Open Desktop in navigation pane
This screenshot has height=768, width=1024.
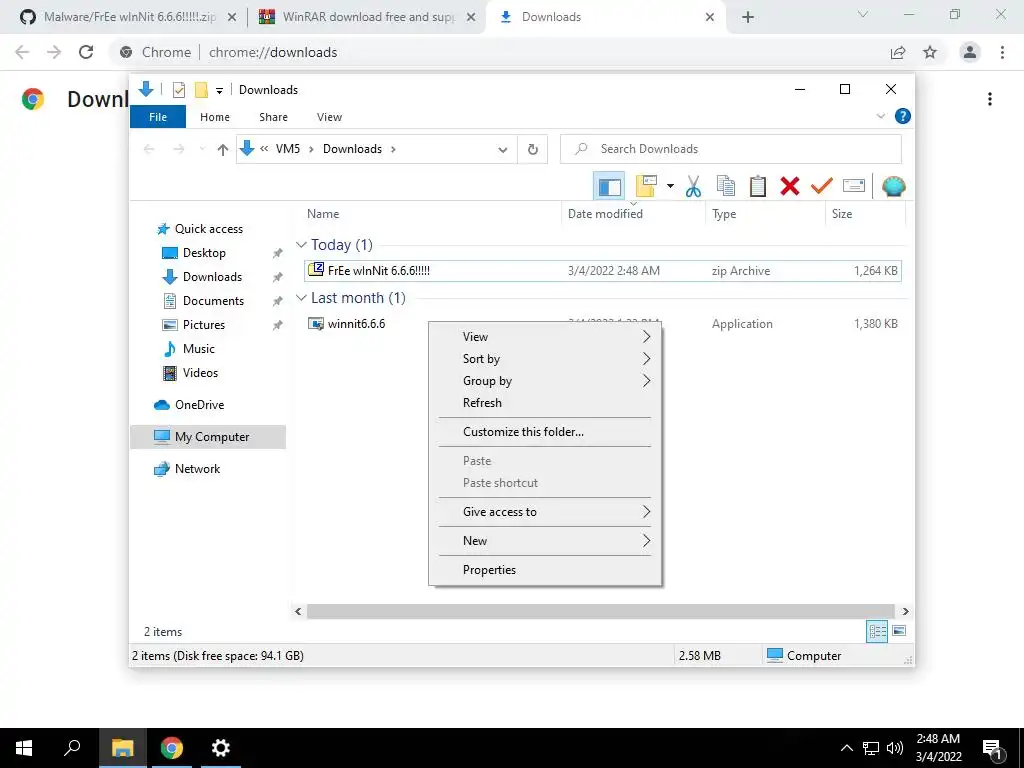pos(204,253)
